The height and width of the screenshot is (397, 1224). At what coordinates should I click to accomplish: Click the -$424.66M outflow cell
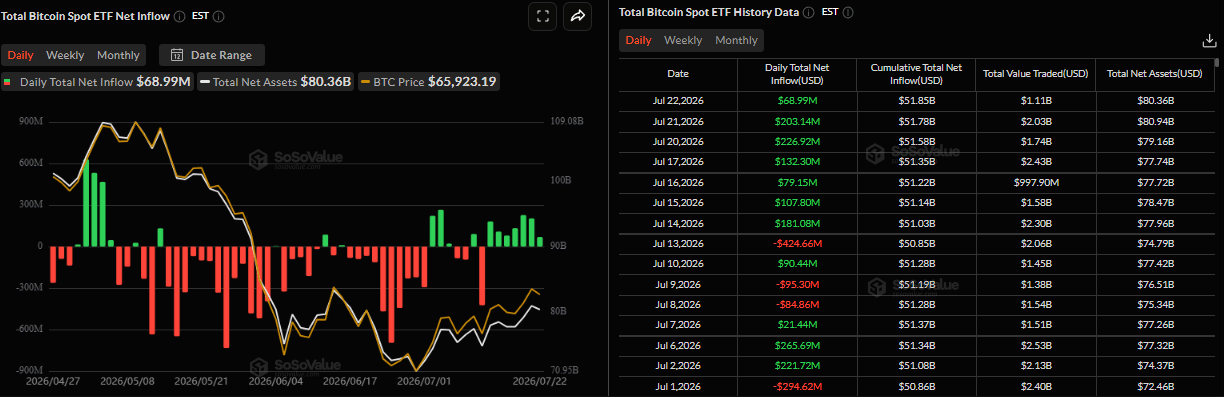click(x=797, y=243)
